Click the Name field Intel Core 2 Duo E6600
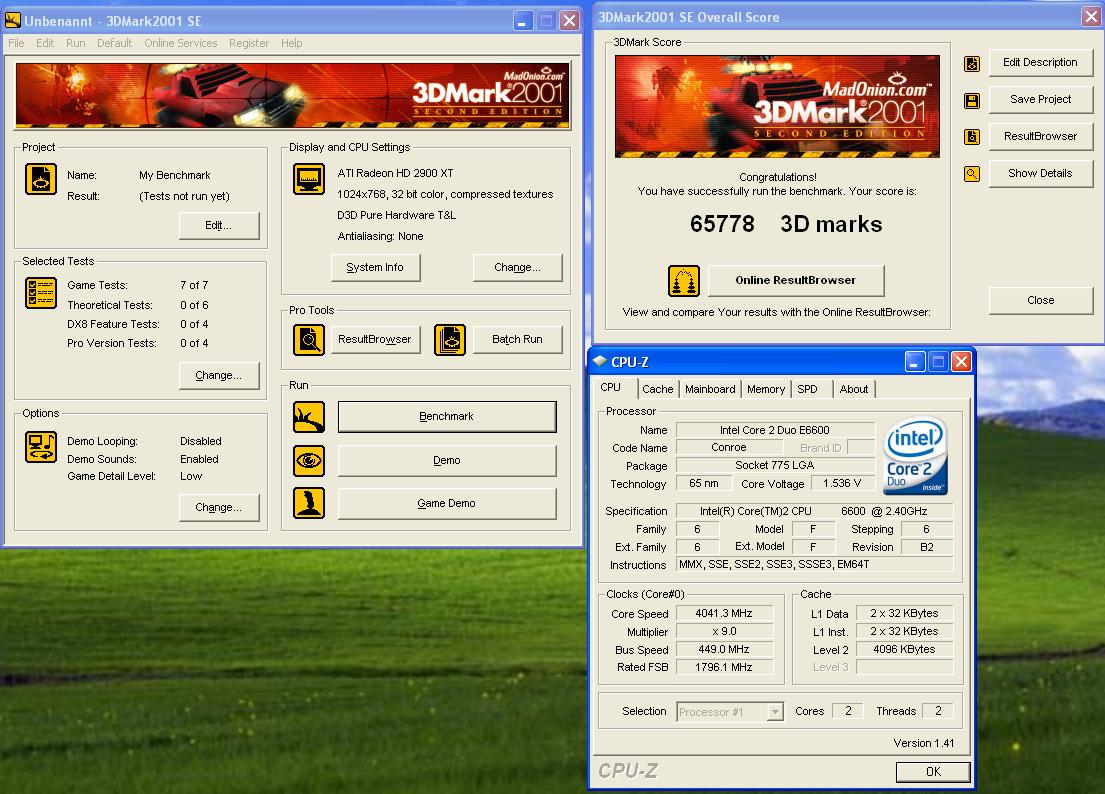 tap(774, 430)
